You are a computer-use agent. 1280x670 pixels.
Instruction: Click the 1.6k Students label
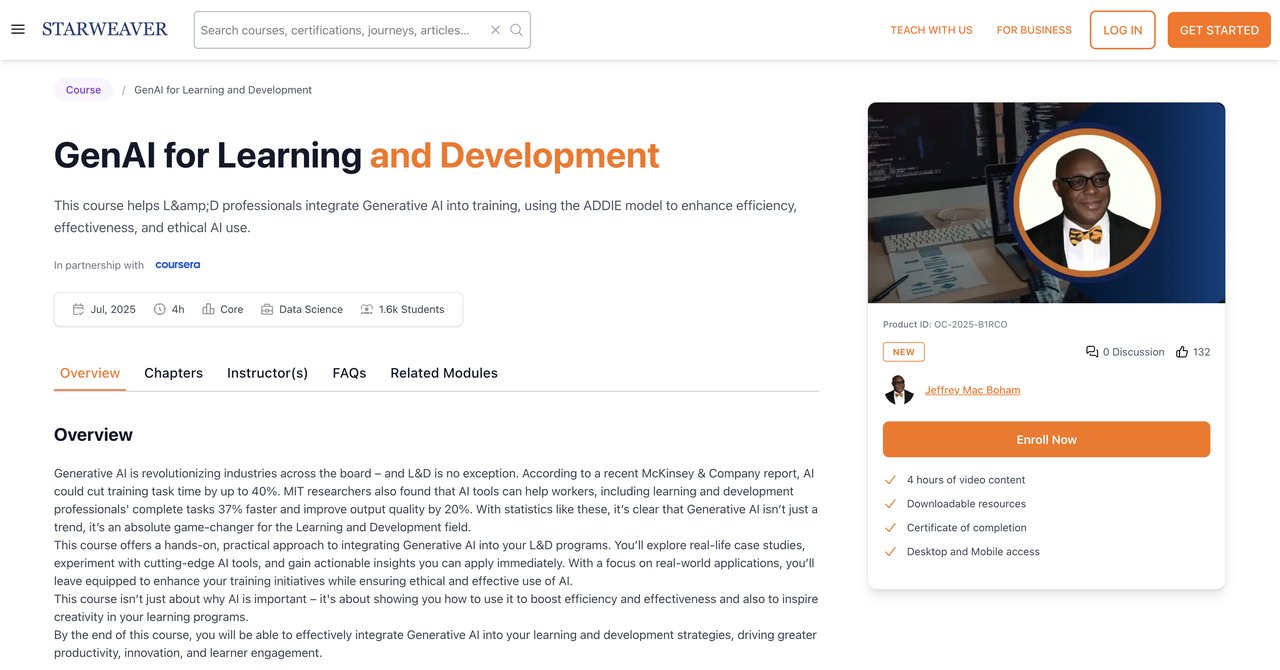tap(412, 310)
